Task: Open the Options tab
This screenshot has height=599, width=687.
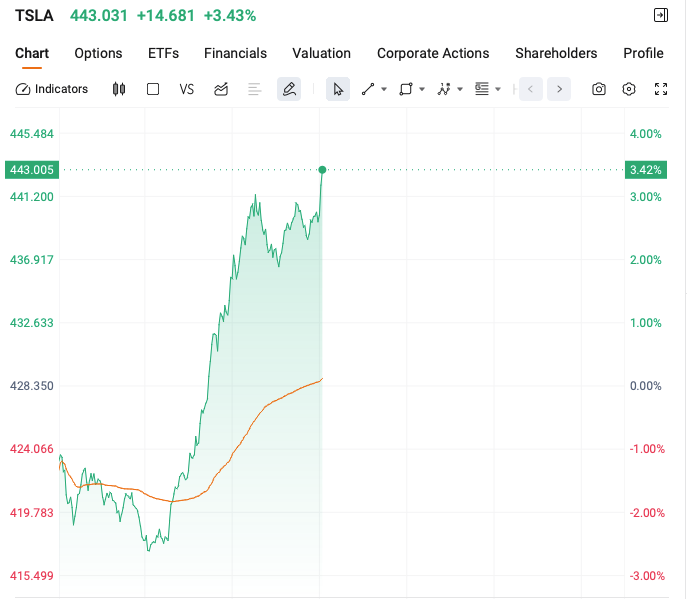Action: coord(98,53)
